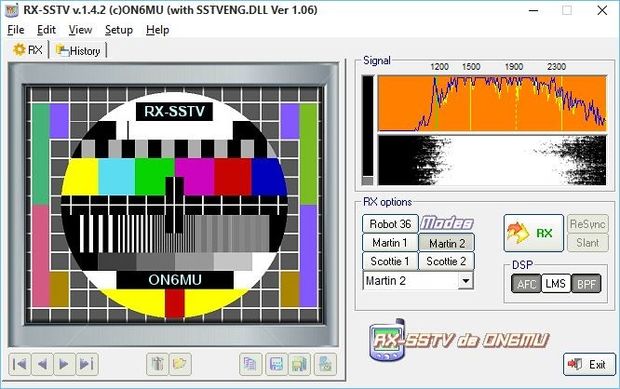Start receiving with the RX button
Image resolution: width=620 pixels, height=389 pixels.
pos(533,233)
